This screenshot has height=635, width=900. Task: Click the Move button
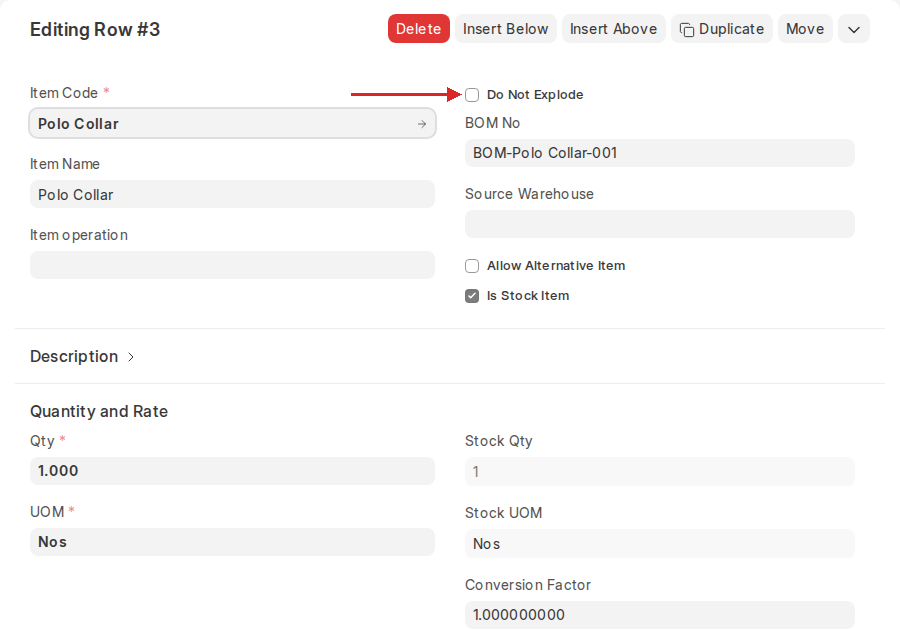(x=805, y=29)
